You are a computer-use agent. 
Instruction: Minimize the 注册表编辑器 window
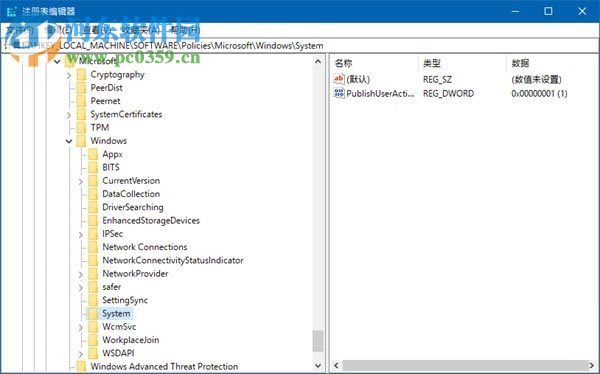[x=515, y=11]
